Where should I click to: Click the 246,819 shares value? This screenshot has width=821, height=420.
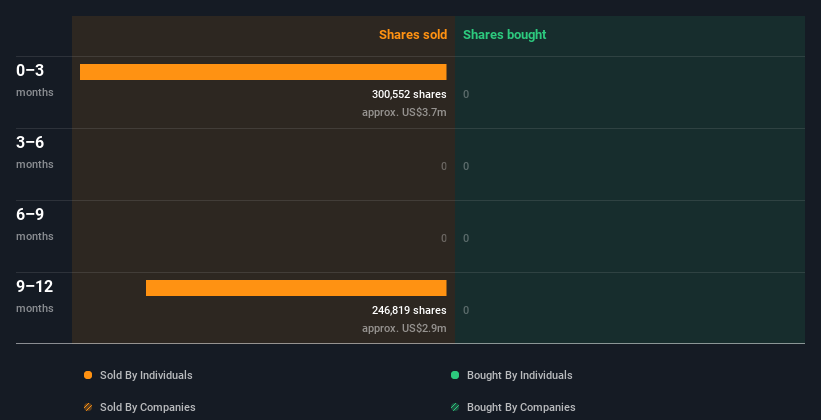coord(409,311)
